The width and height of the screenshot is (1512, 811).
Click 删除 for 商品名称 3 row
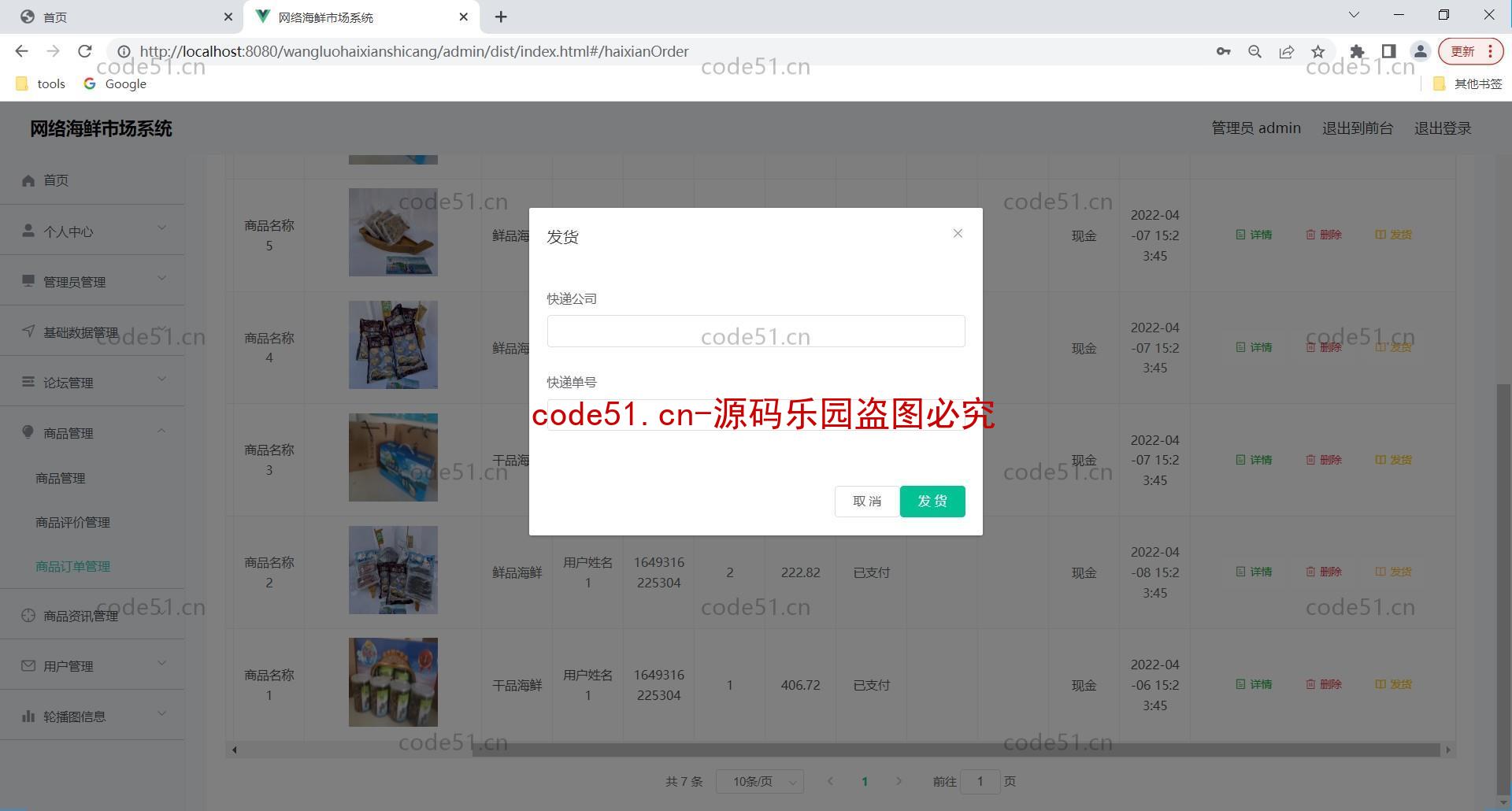click(1324, 460)
